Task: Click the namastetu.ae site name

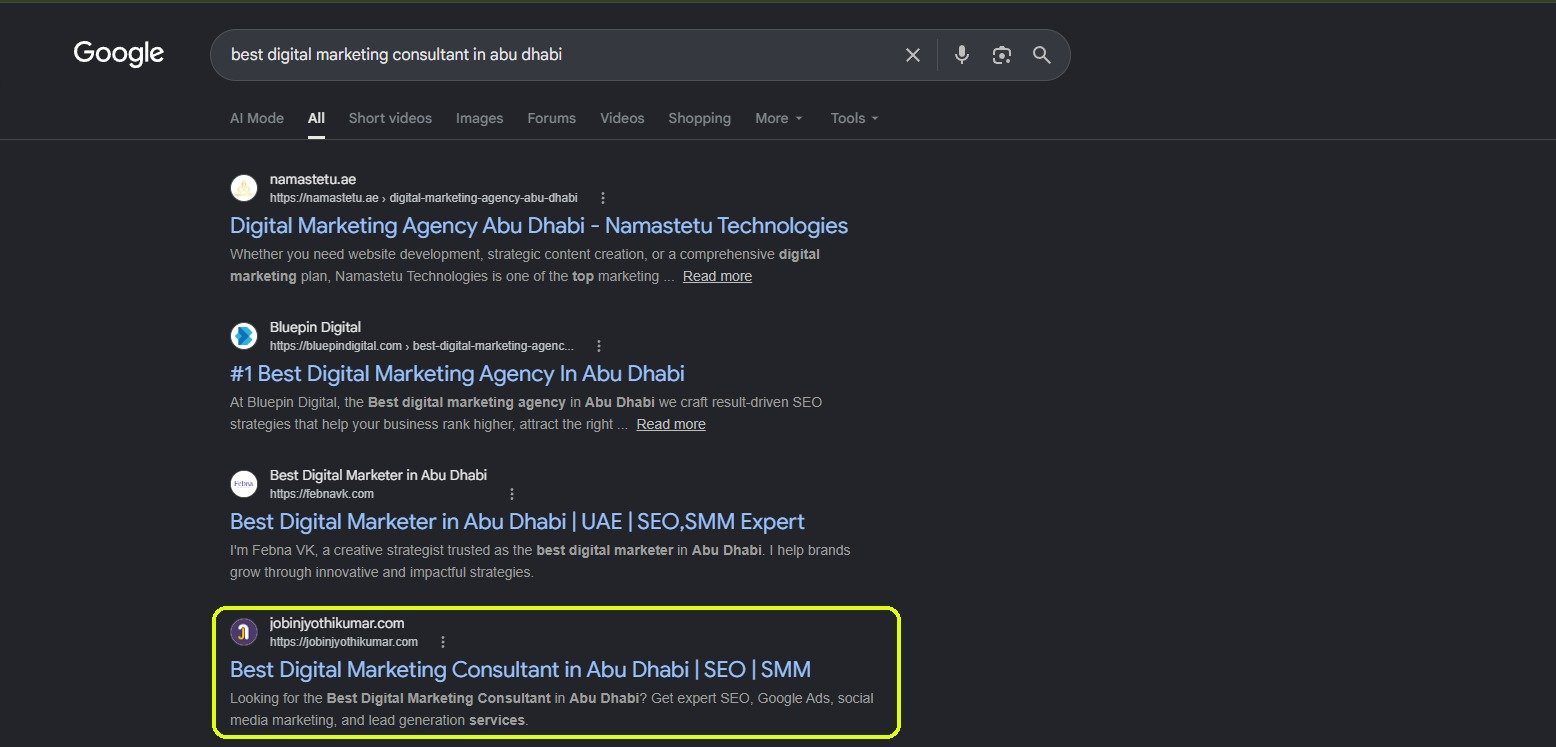Action: (313, 179)
